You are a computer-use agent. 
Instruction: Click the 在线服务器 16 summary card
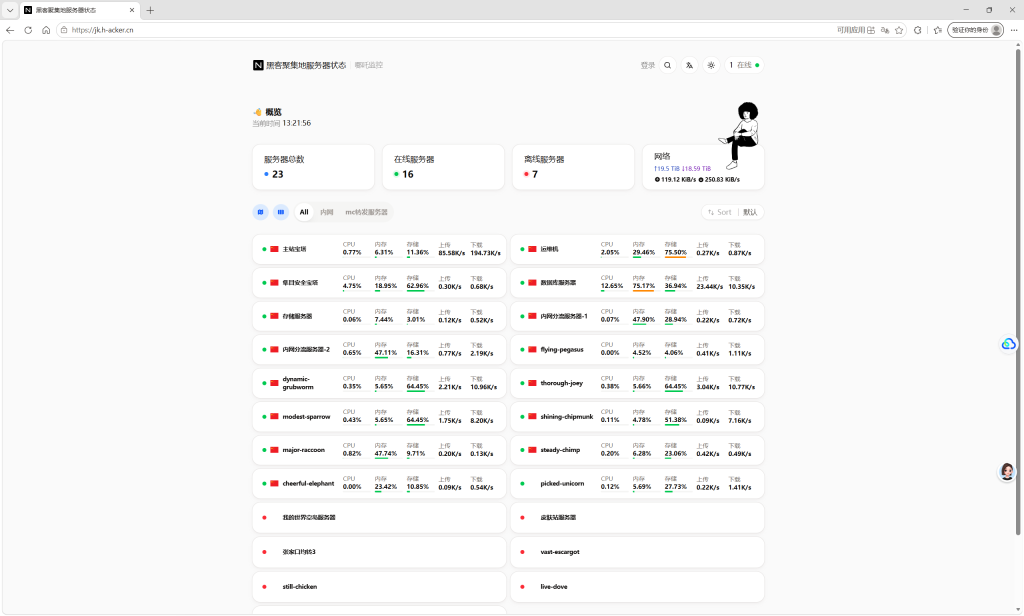coord(443,167)
